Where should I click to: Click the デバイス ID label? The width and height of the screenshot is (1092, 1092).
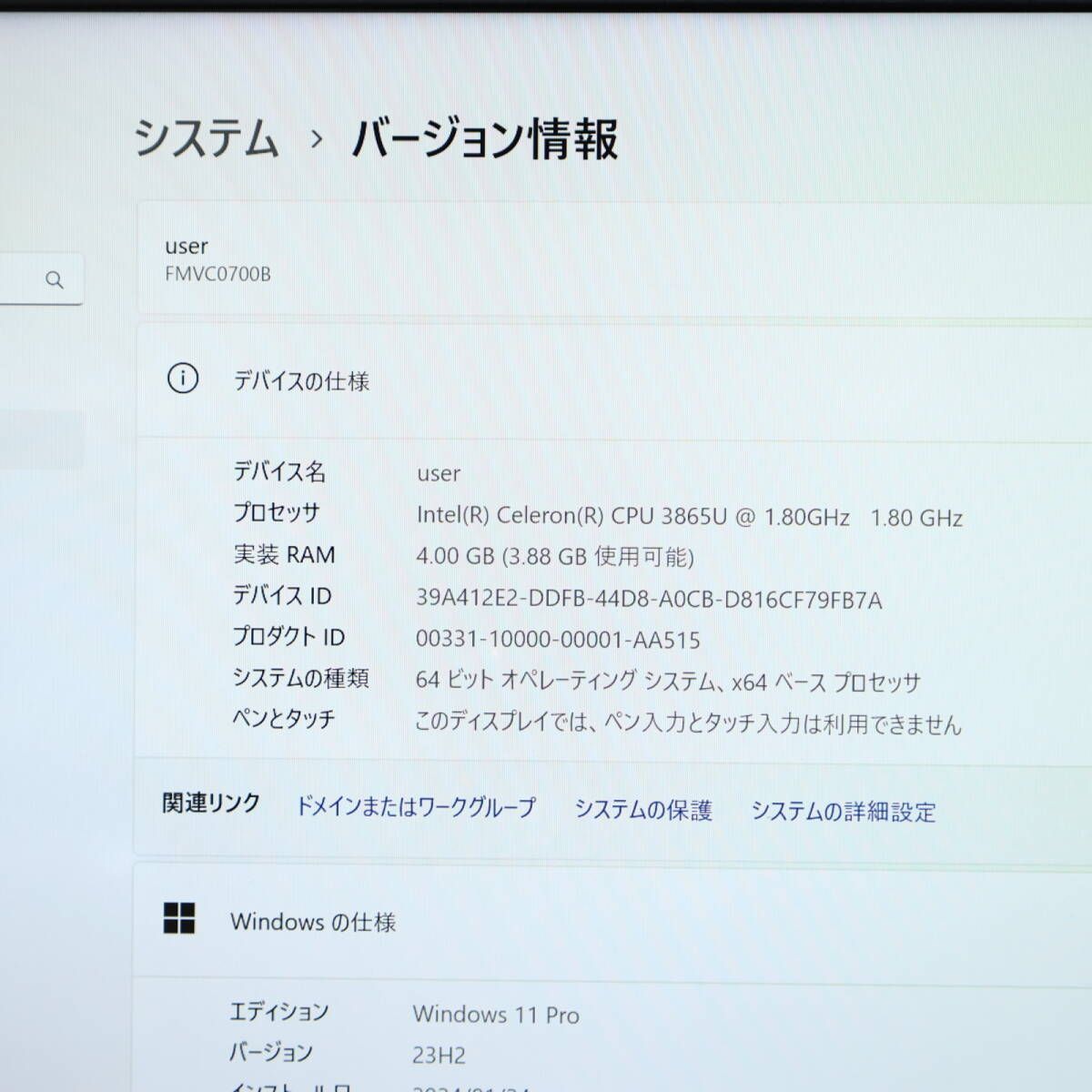[x=282, y=596]
